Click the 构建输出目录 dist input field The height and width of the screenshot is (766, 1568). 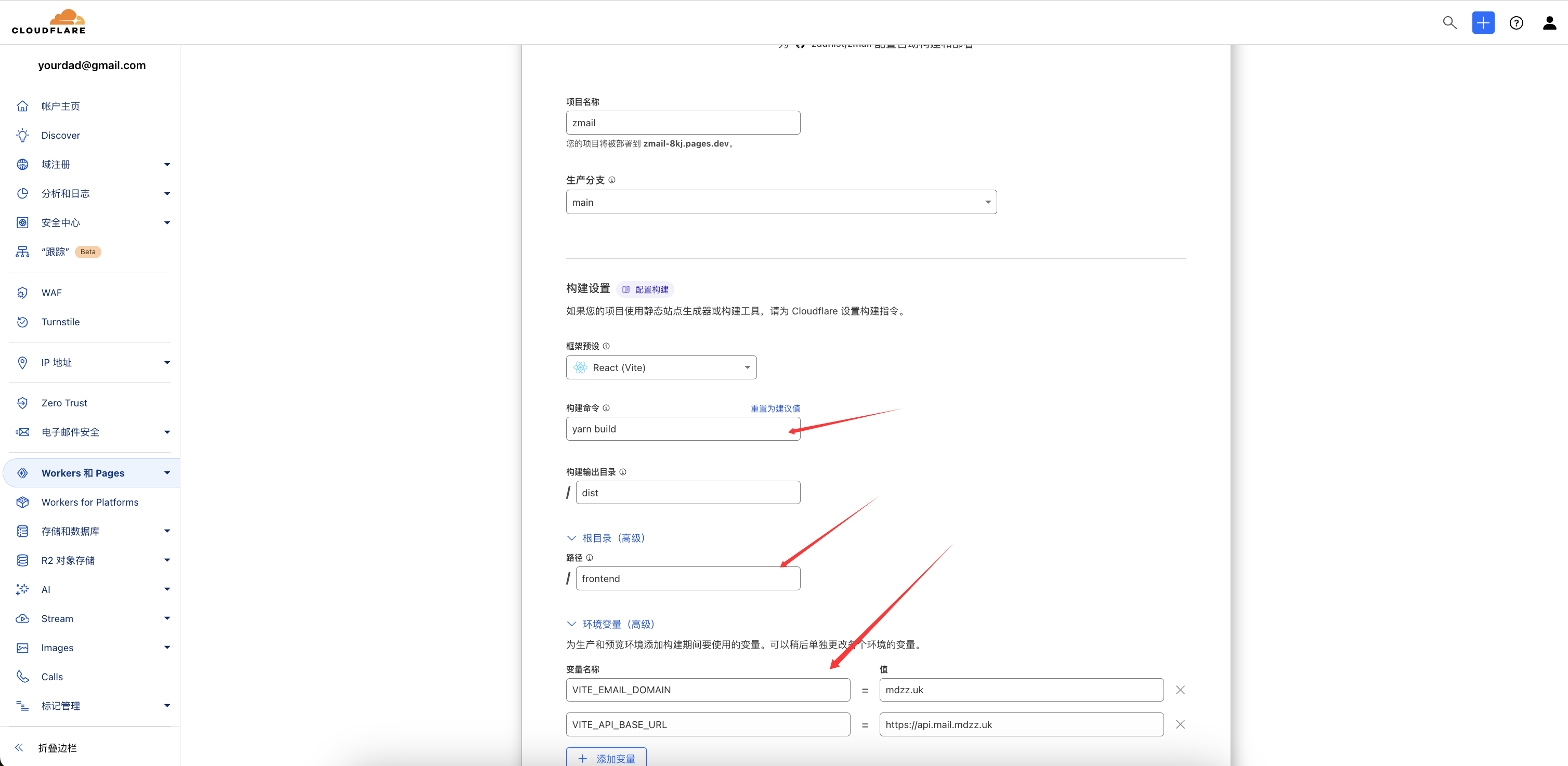tap(688, 493)
